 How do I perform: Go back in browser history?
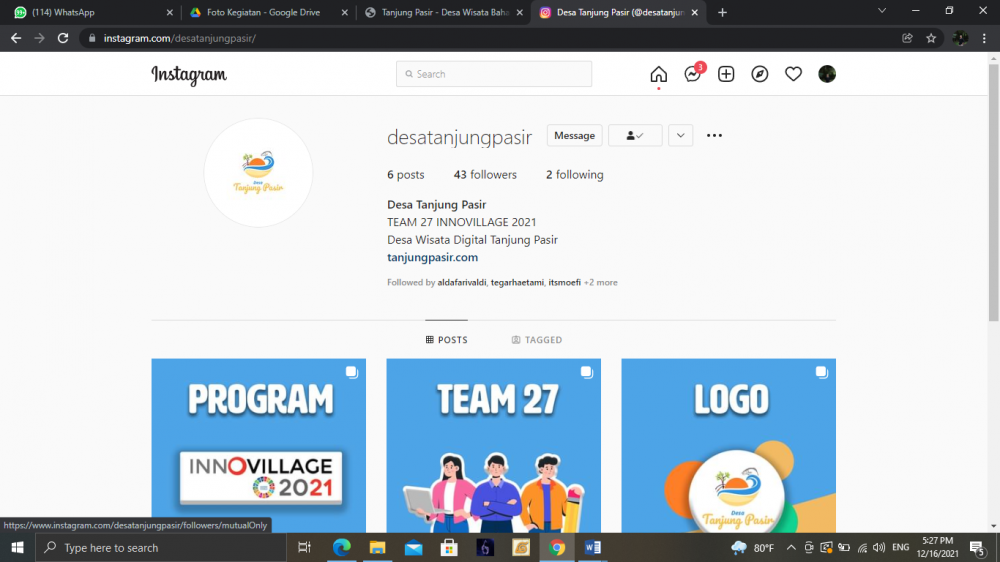tap(16, 38)
